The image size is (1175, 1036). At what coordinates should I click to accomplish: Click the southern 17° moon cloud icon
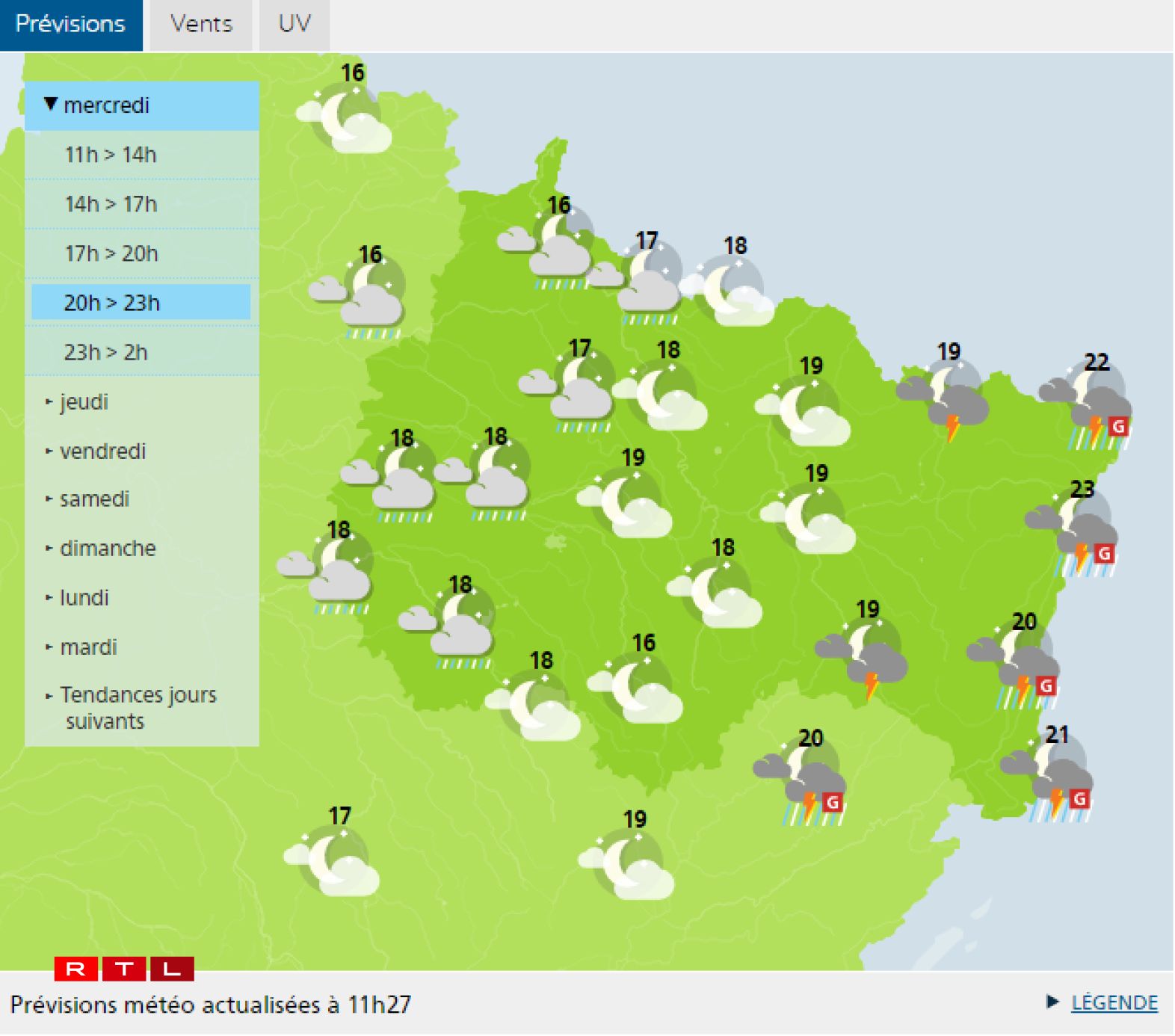[333, 860]
